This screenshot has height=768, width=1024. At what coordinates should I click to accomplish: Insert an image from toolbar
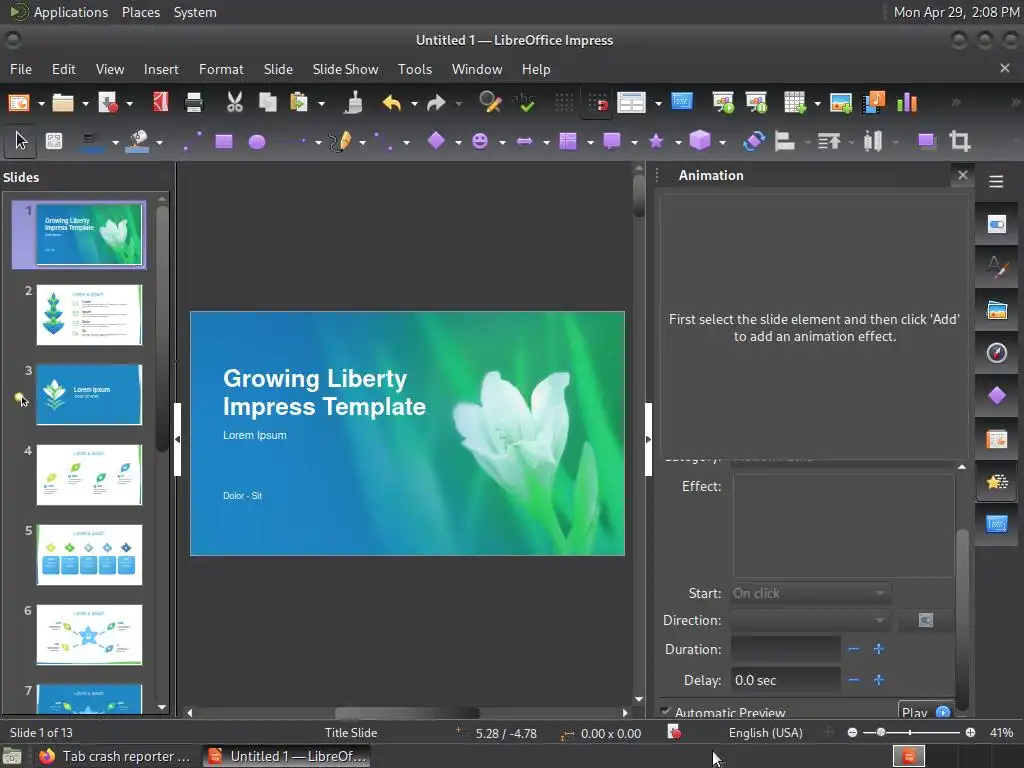click(x=840, y=103)
